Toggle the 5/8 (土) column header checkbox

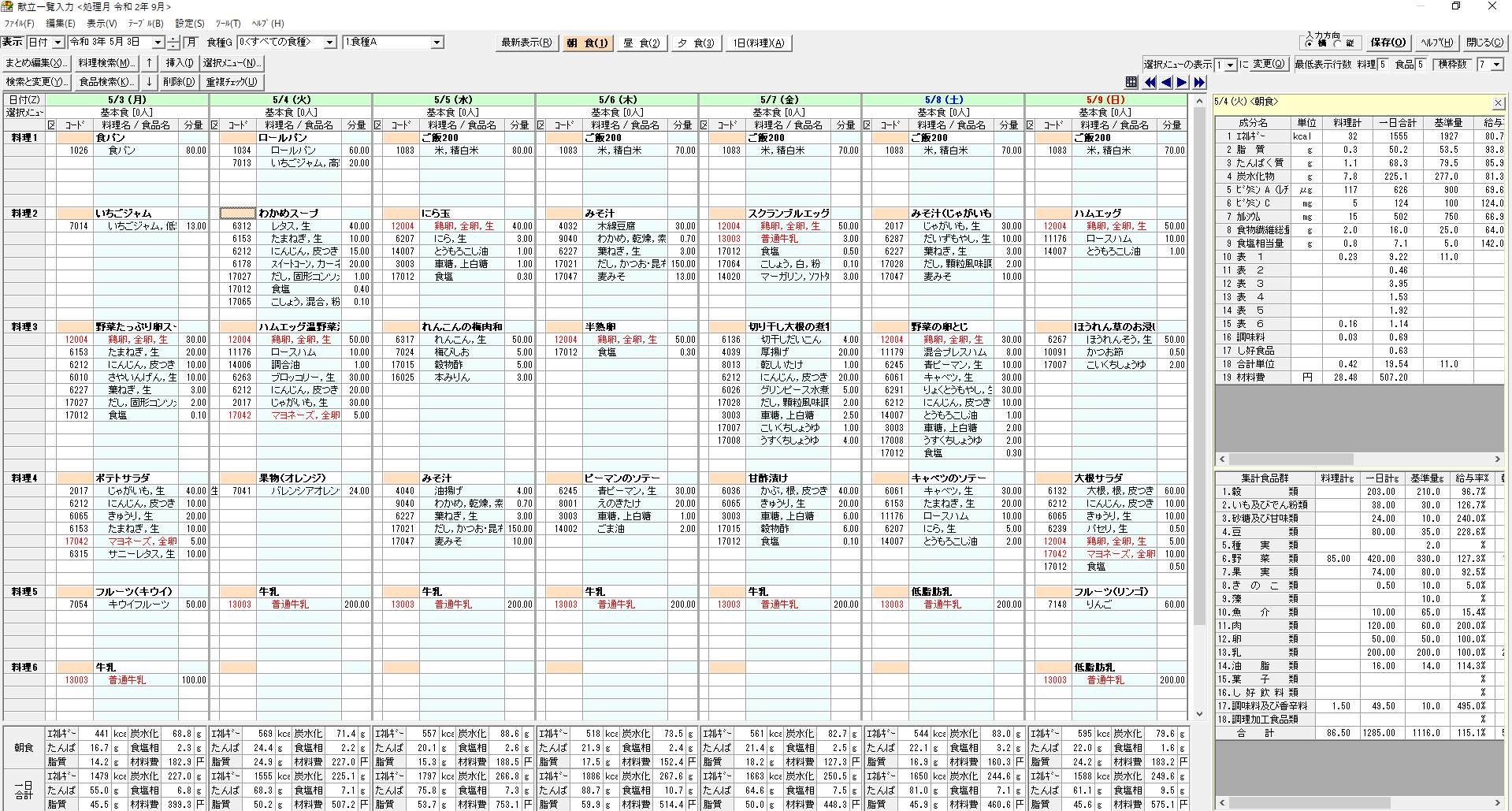pos(867,125)
